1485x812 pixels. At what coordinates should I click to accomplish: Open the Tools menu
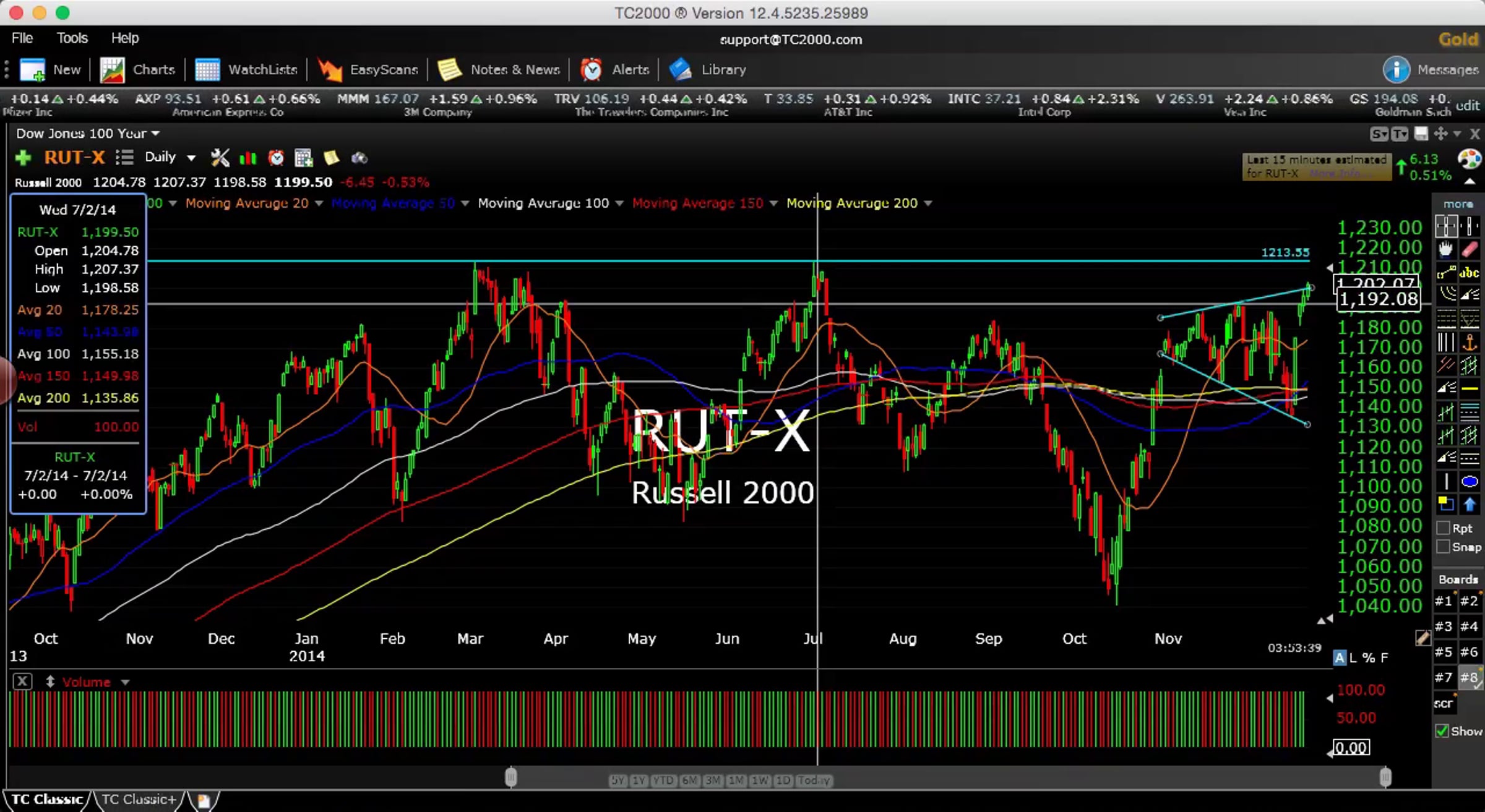[72, 38]
